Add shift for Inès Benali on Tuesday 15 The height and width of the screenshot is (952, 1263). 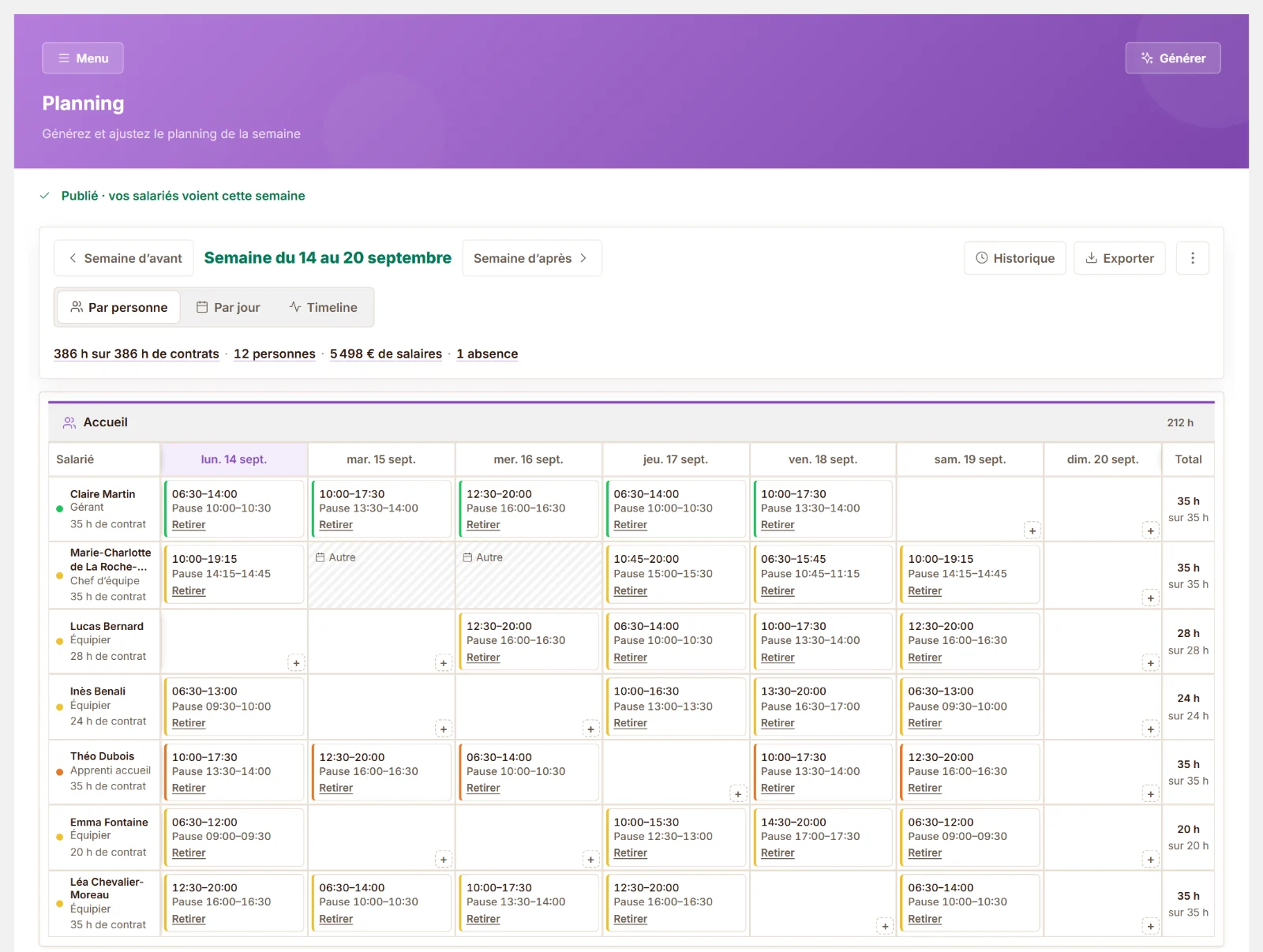pyautogui.click(x=443, y=729)
